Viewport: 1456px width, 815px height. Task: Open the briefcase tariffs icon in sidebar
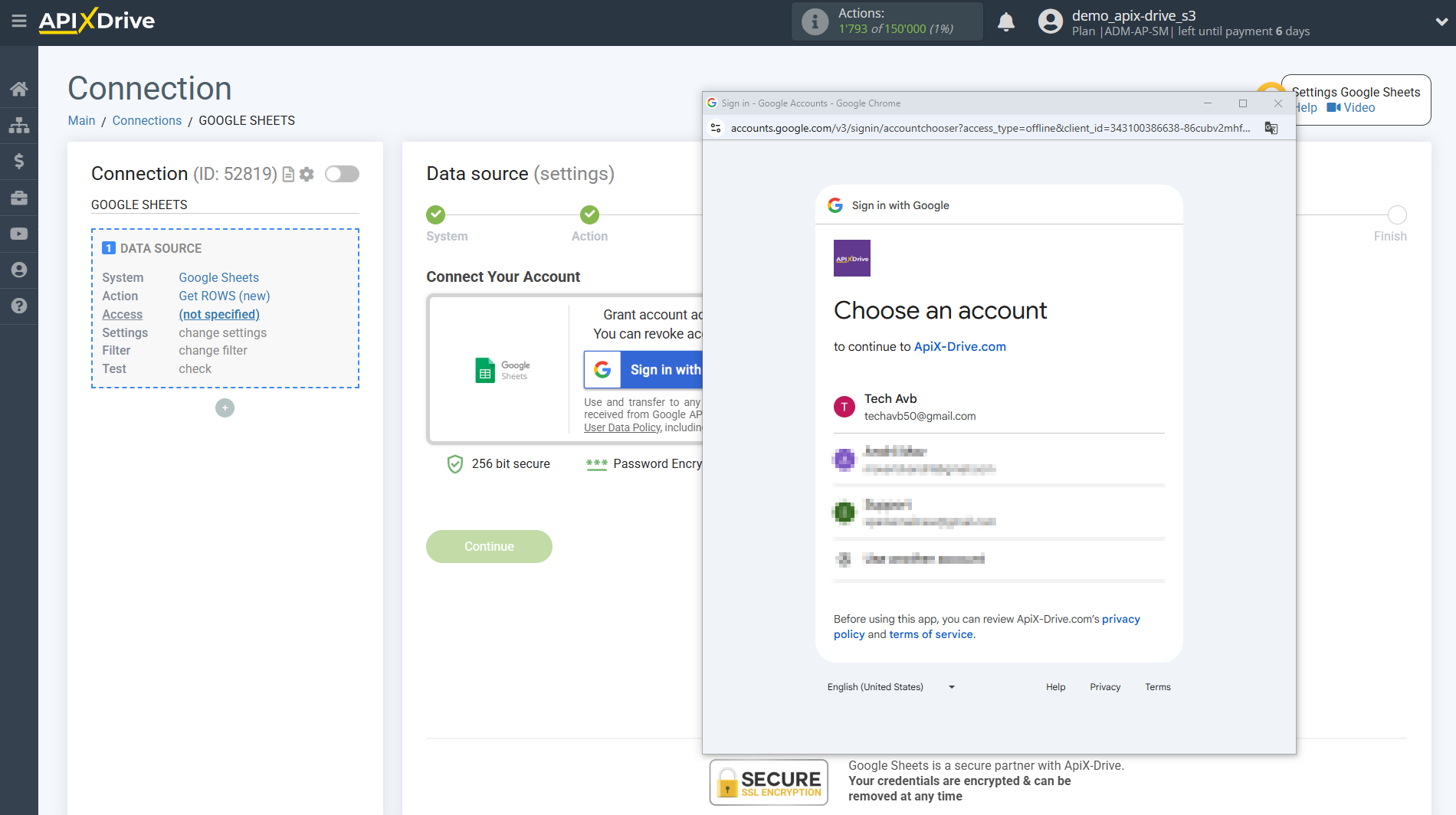click(x=19, y=197)
